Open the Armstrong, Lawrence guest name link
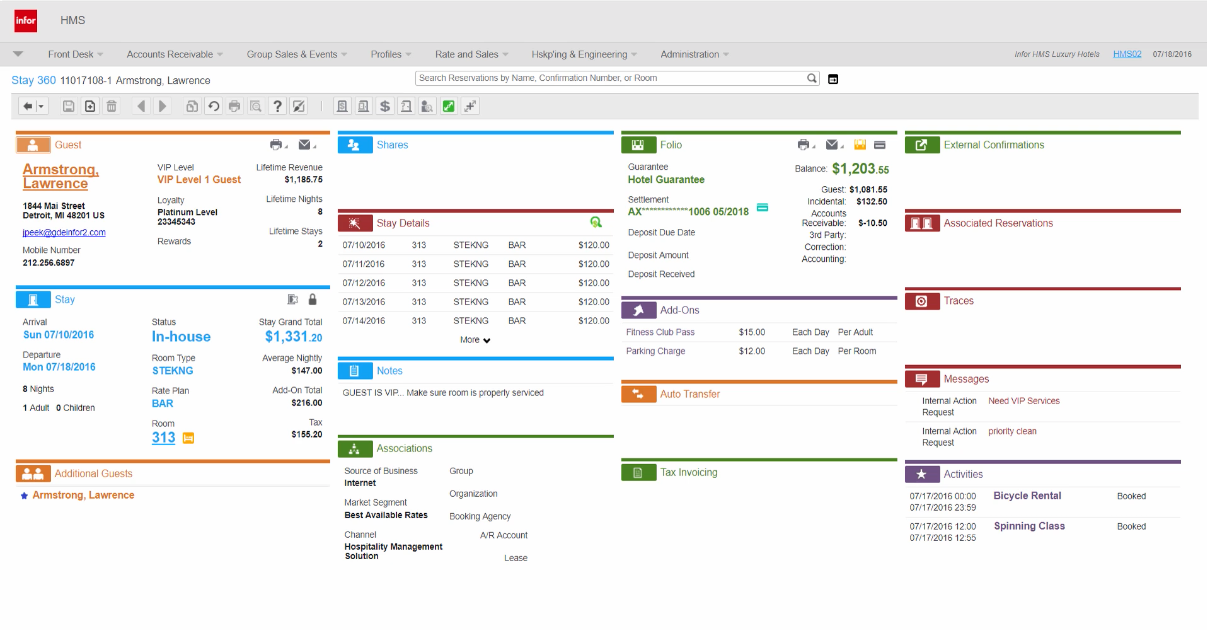 [x=61, y=176]
